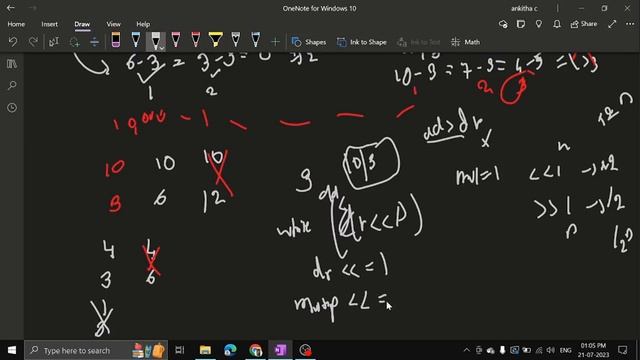This screenshot has width=640, height=360.
Task: Open the white pen options dropdown arrow
Action: (x=162, y=48)
